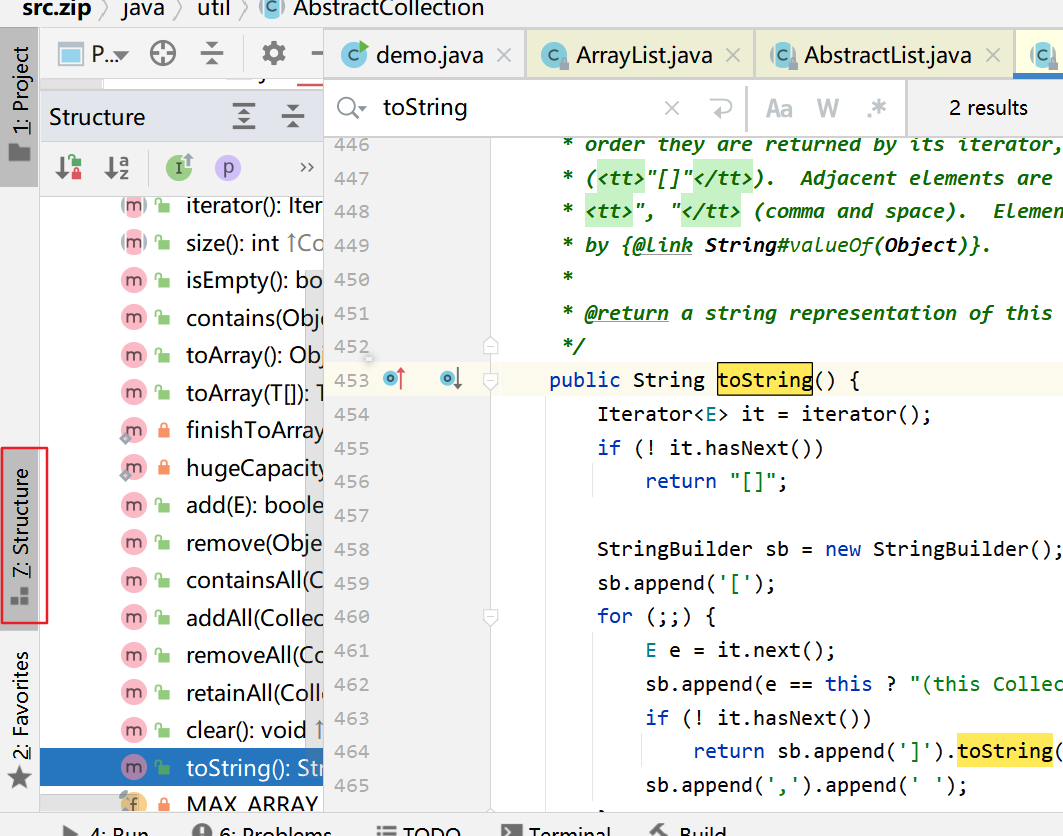This screenshot has width=1063, height=836.
Task: Close the ArrayList.java tab
Action: tap(733, 56)
